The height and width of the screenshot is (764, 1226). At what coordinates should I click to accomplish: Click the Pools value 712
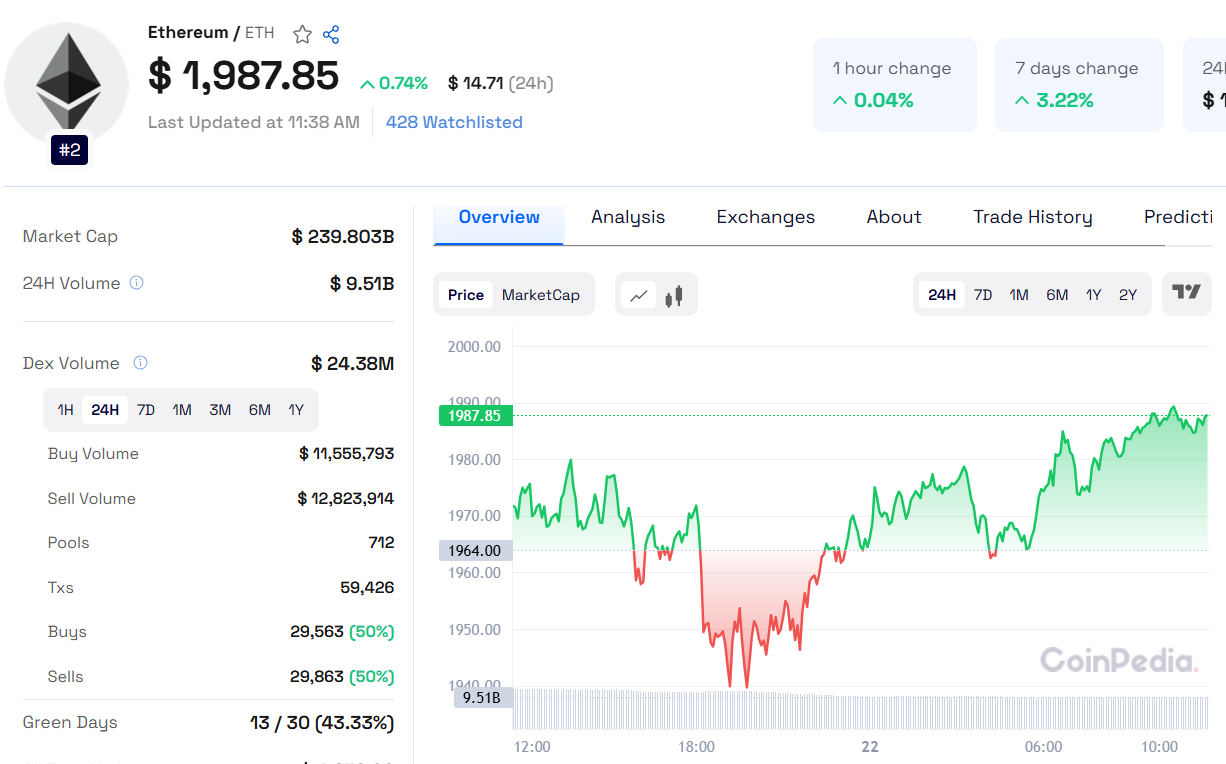click(x=381, y=543)
